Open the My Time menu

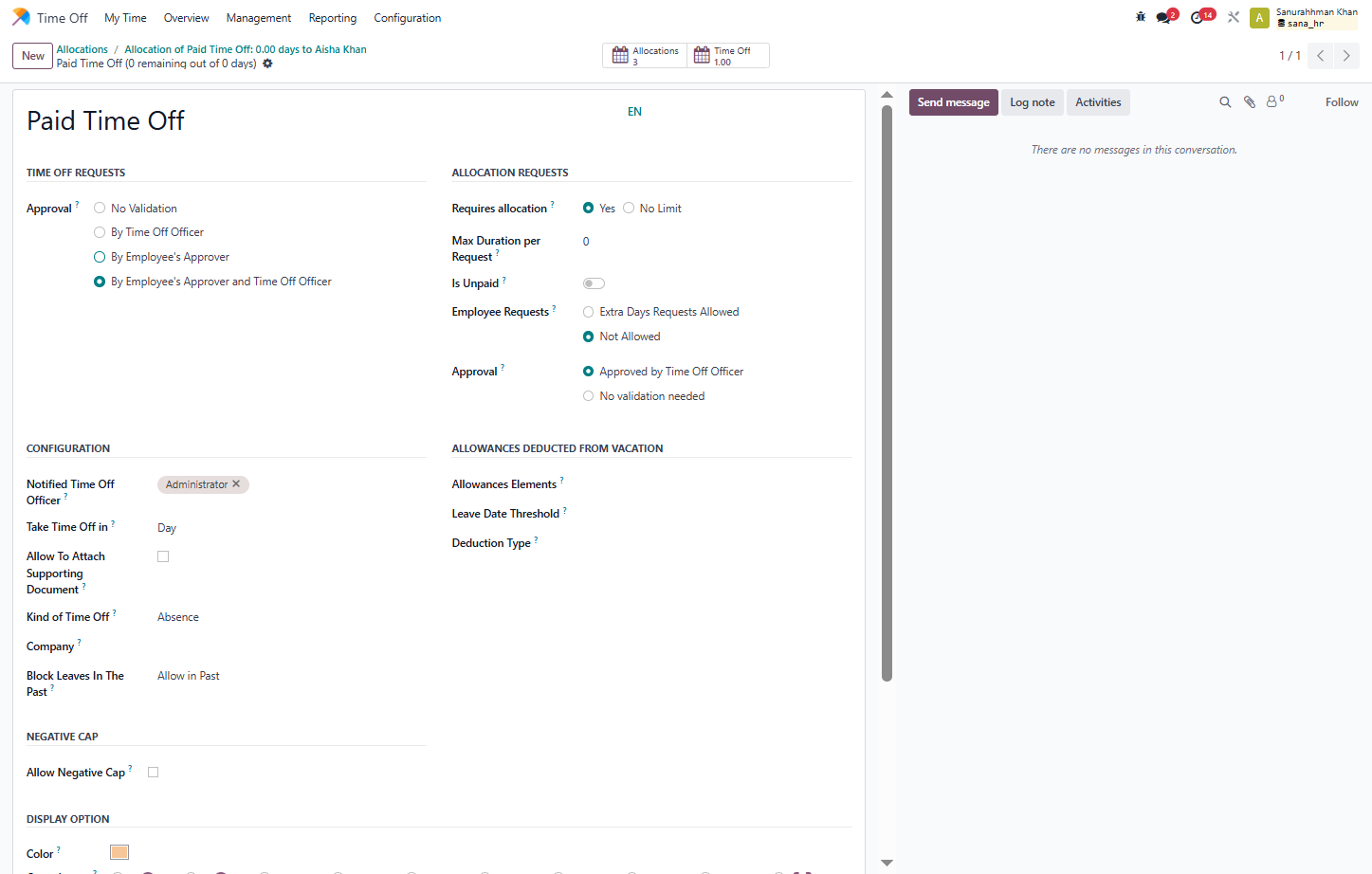(125, 18)
